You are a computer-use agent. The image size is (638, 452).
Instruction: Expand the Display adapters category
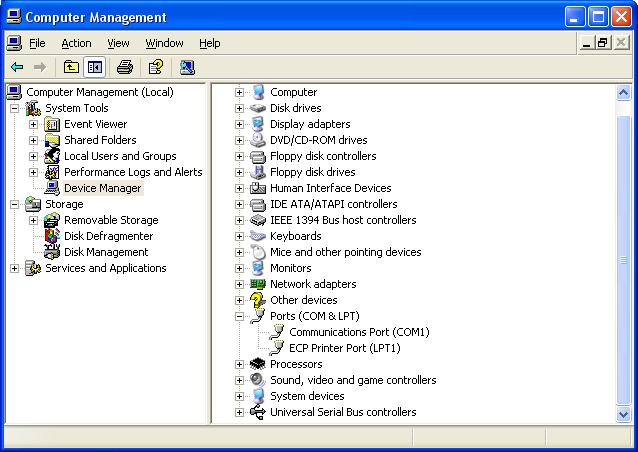[x=239, y=124]
